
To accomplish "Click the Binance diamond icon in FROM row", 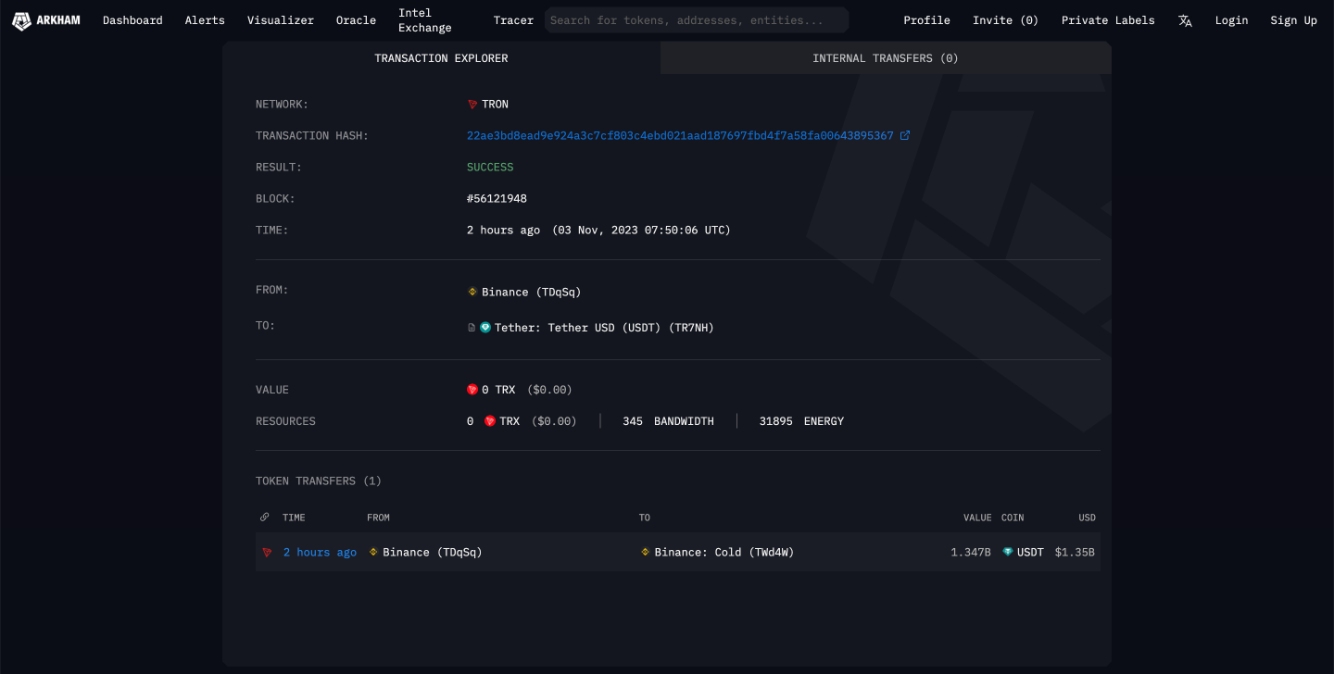I will (470, 292).
